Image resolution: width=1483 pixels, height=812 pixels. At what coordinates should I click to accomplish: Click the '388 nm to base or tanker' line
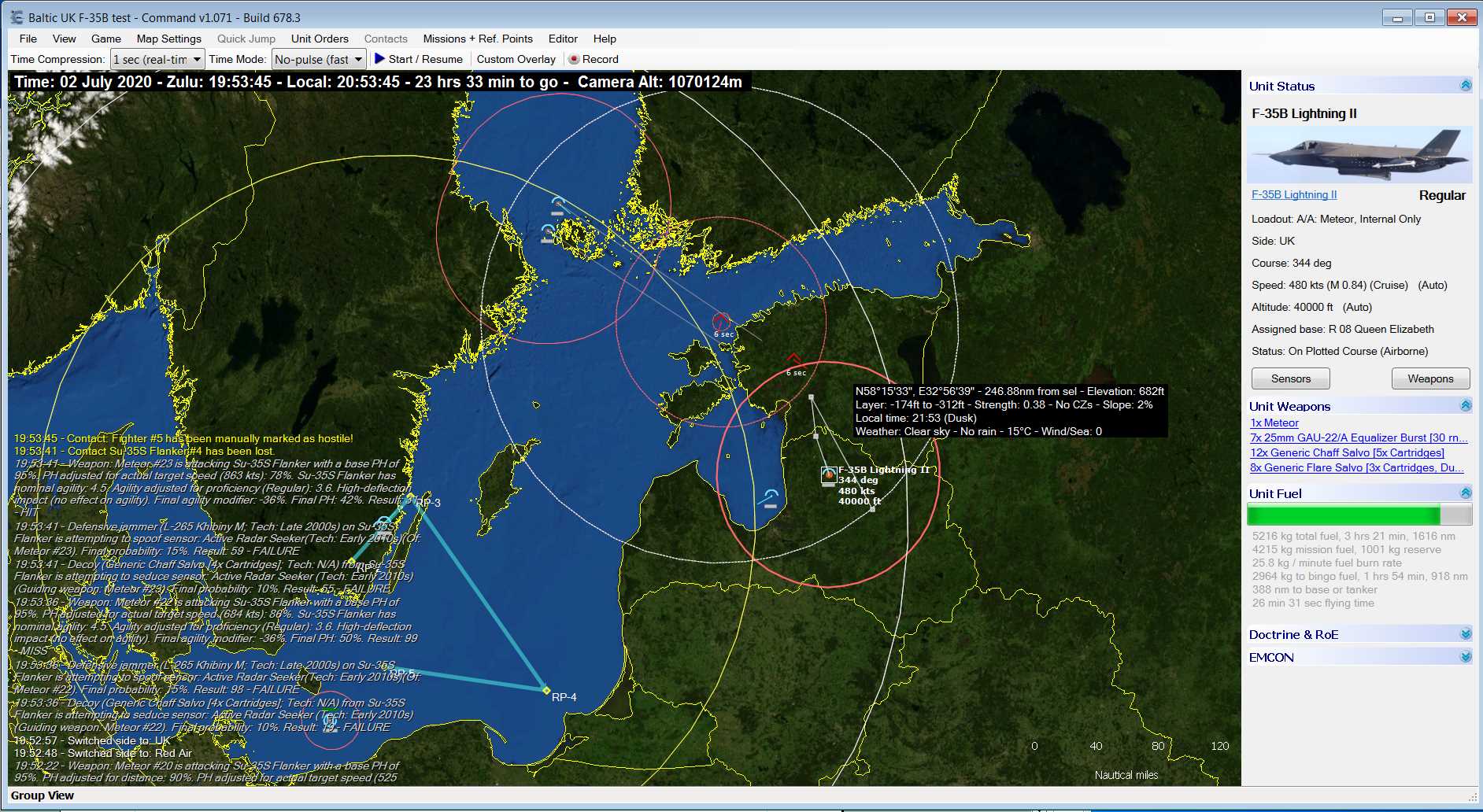(x=1315, y=589)
